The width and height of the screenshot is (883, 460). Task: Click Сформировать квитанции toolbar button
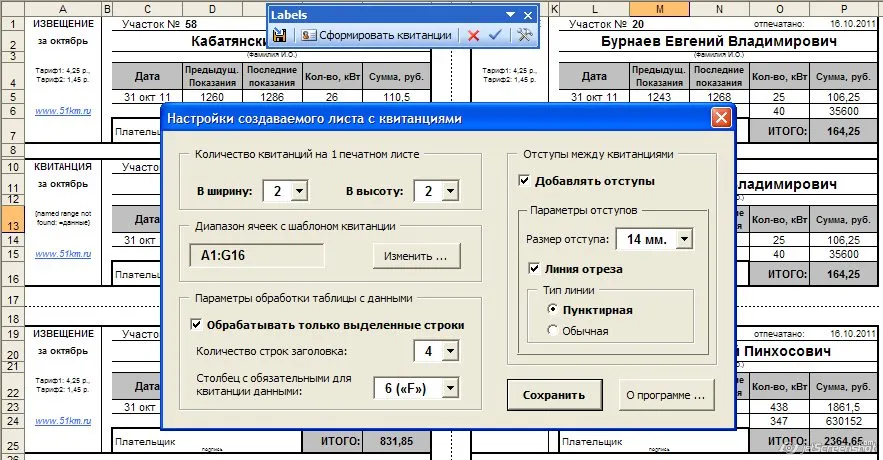pyautogui.click(x=376, y=35)
